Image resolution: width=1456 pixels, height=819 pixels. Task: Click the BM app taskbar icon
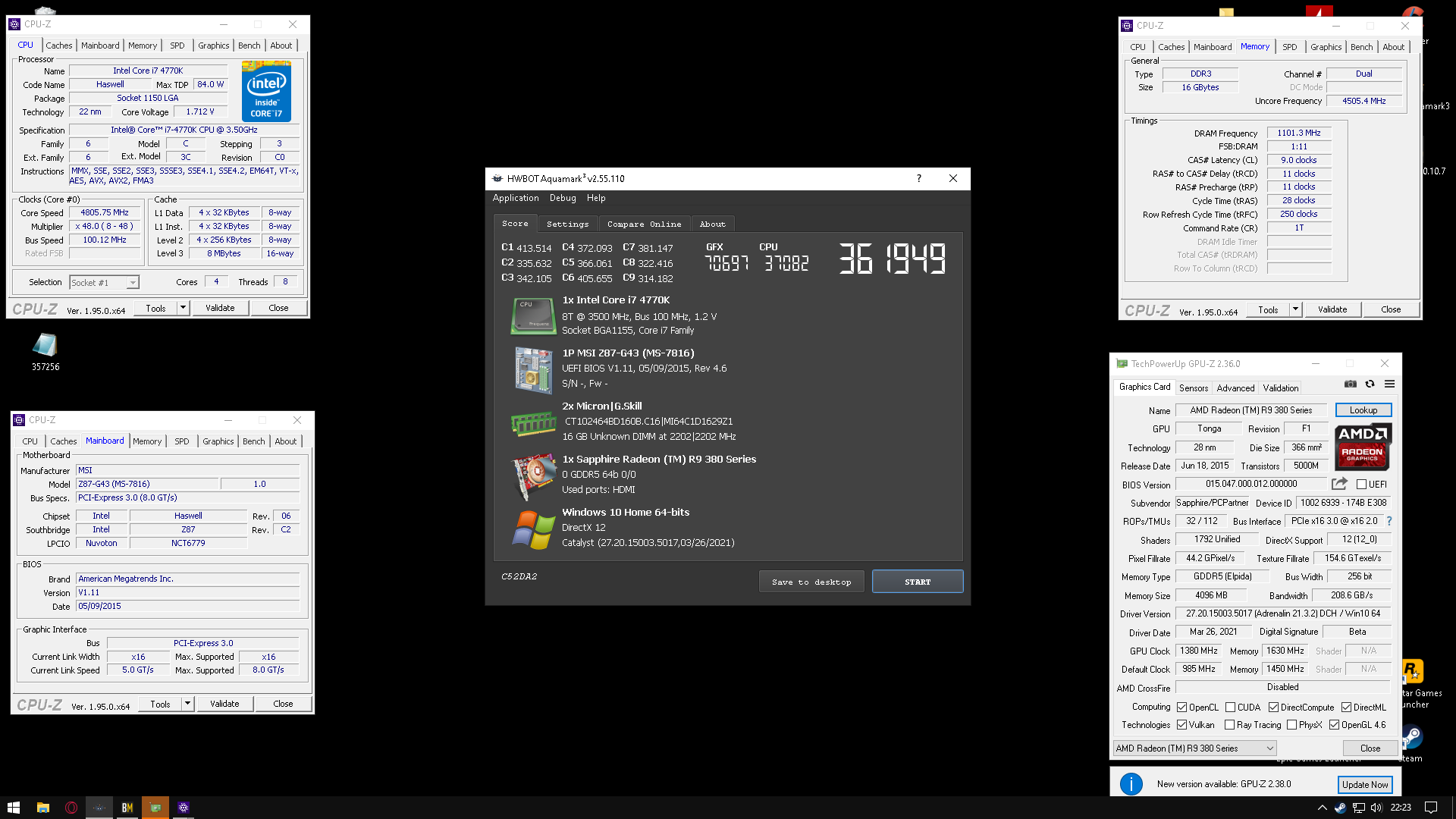127,808
